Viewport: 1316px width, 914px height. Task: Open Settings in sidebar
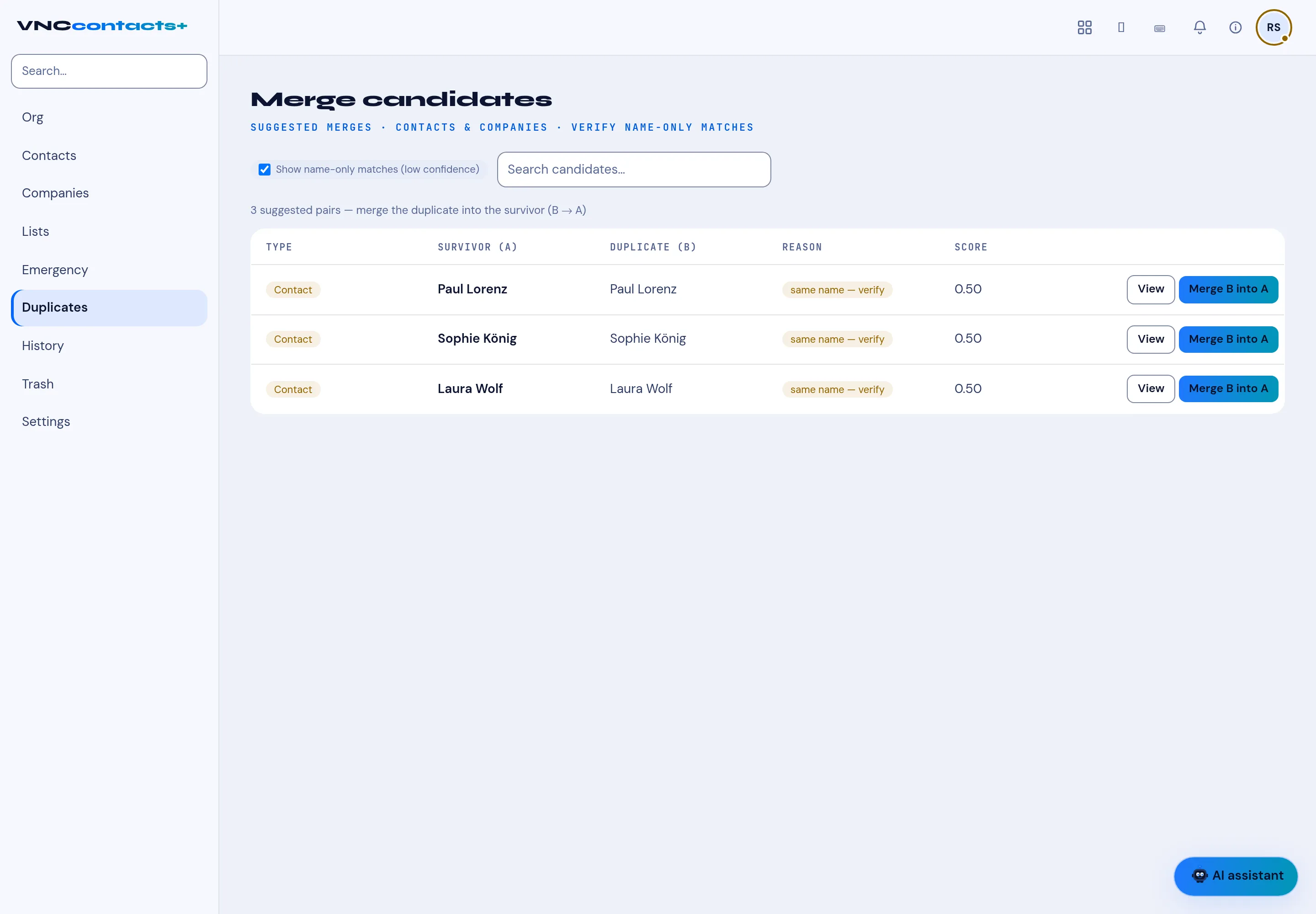(x=109, y=422)
